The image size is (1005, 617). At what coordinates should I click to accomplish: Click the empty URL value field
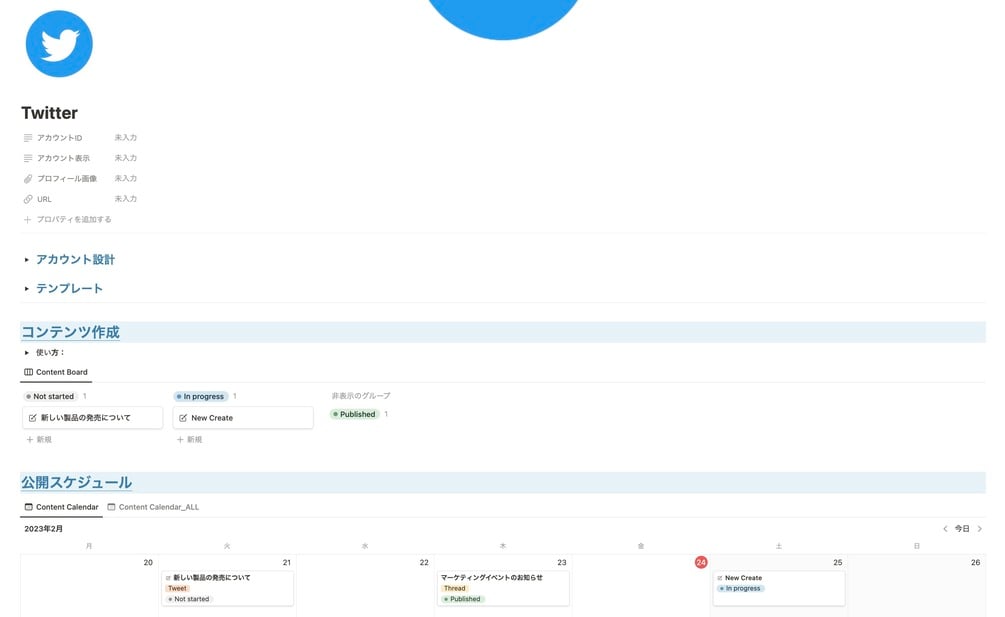pos(126,199)
